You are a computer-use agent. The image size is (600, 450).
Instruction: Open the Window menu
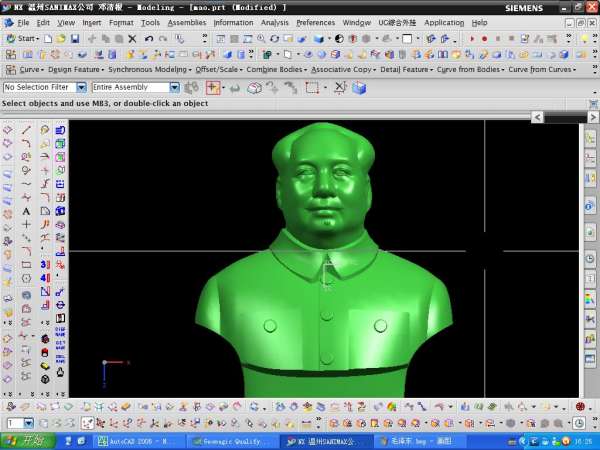point(357,23)
